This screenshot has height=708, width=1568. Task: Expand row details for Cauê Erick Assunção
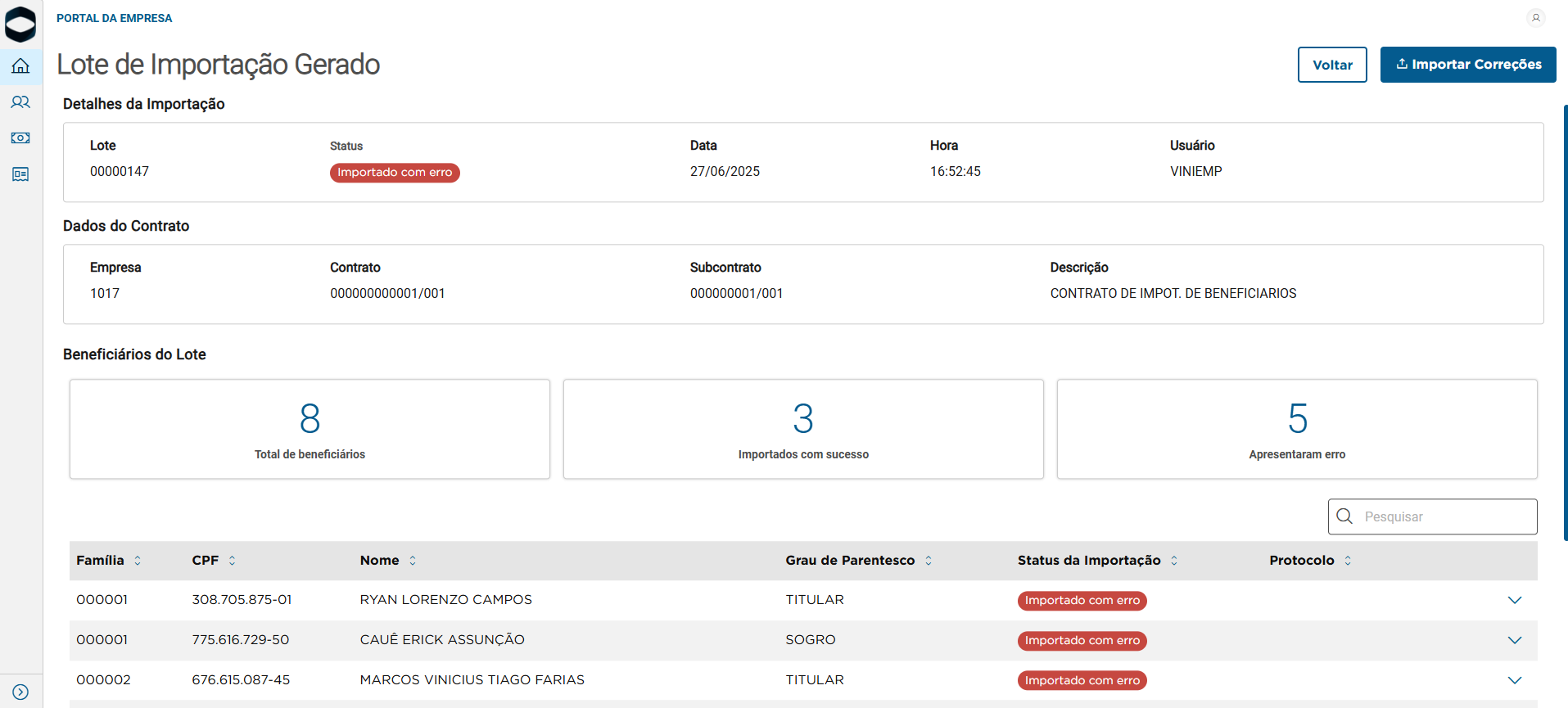1514,640
